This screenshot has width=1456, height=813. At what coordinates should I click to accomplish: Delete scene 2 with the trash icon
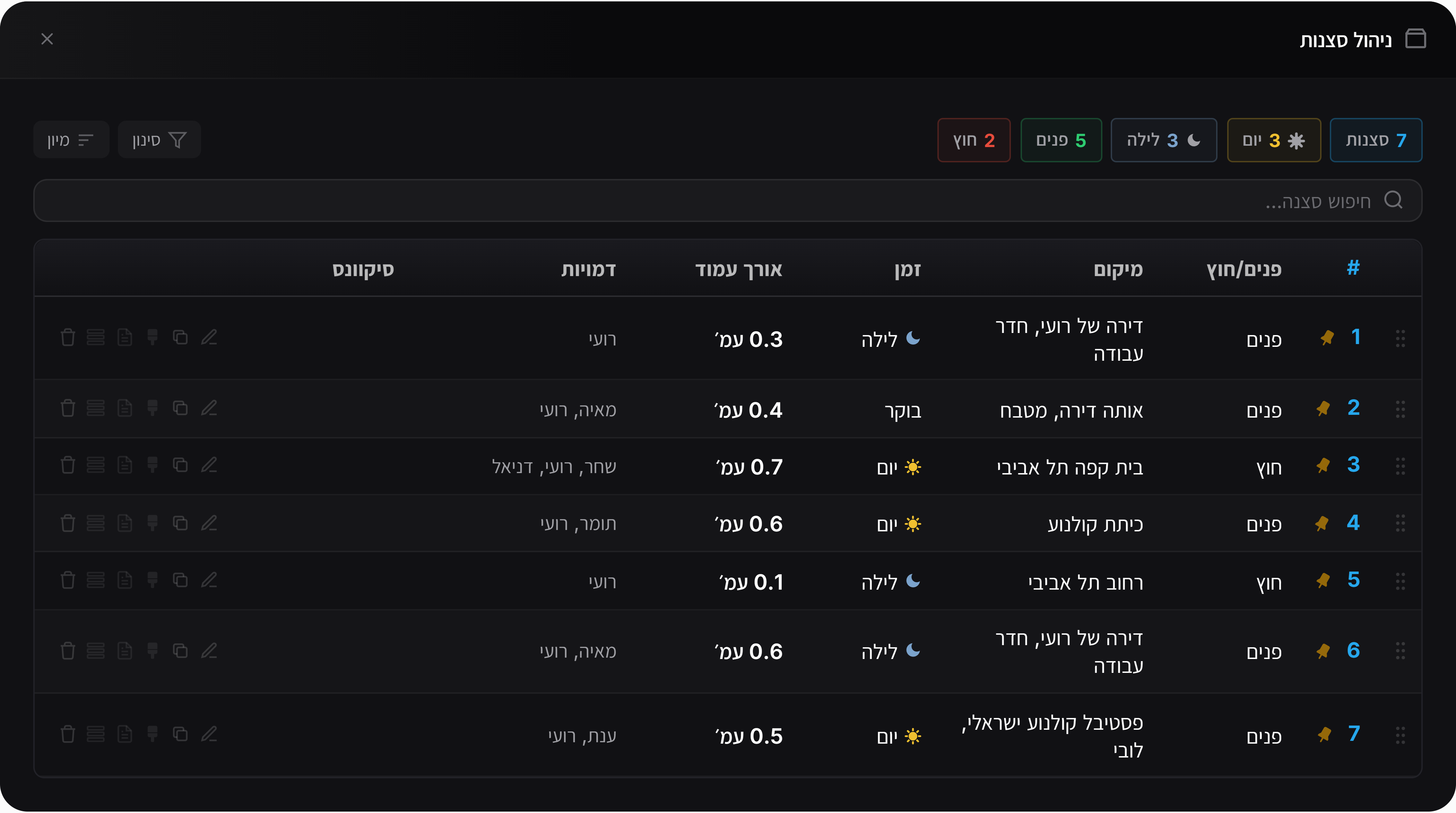[x=68, y=408]
